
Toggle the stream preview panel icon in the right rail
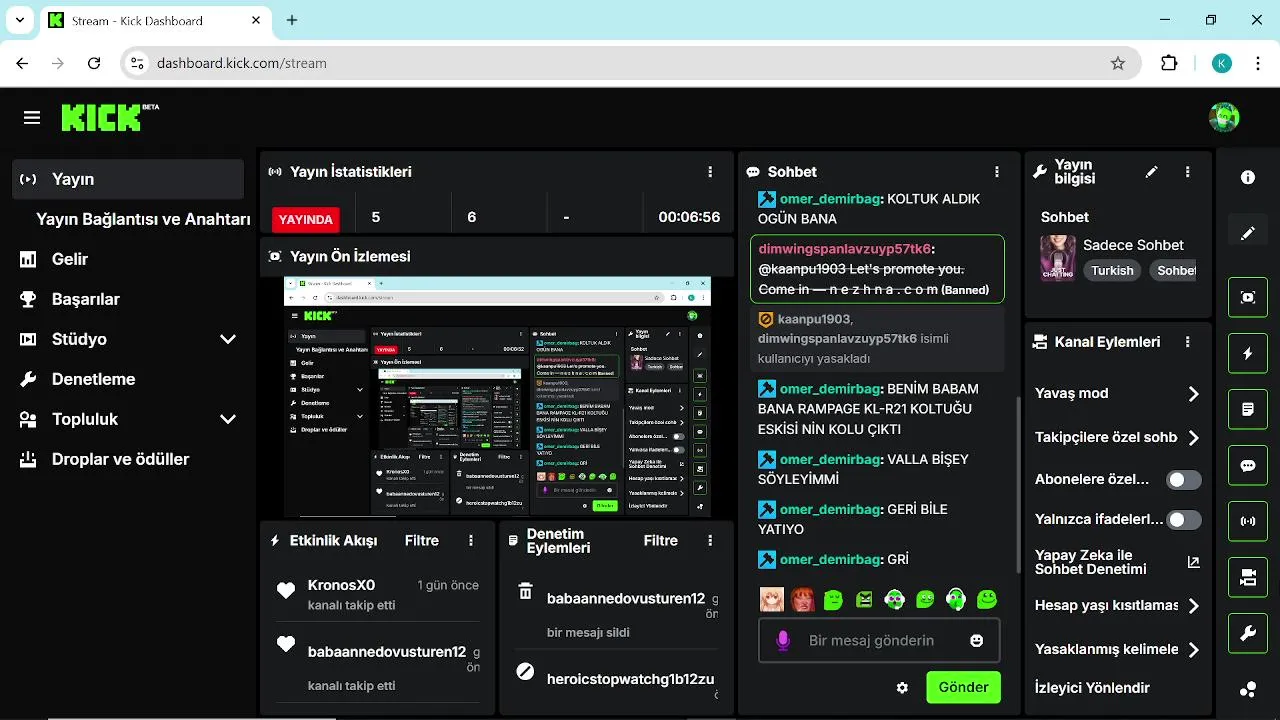click(x=1248, y=297)
